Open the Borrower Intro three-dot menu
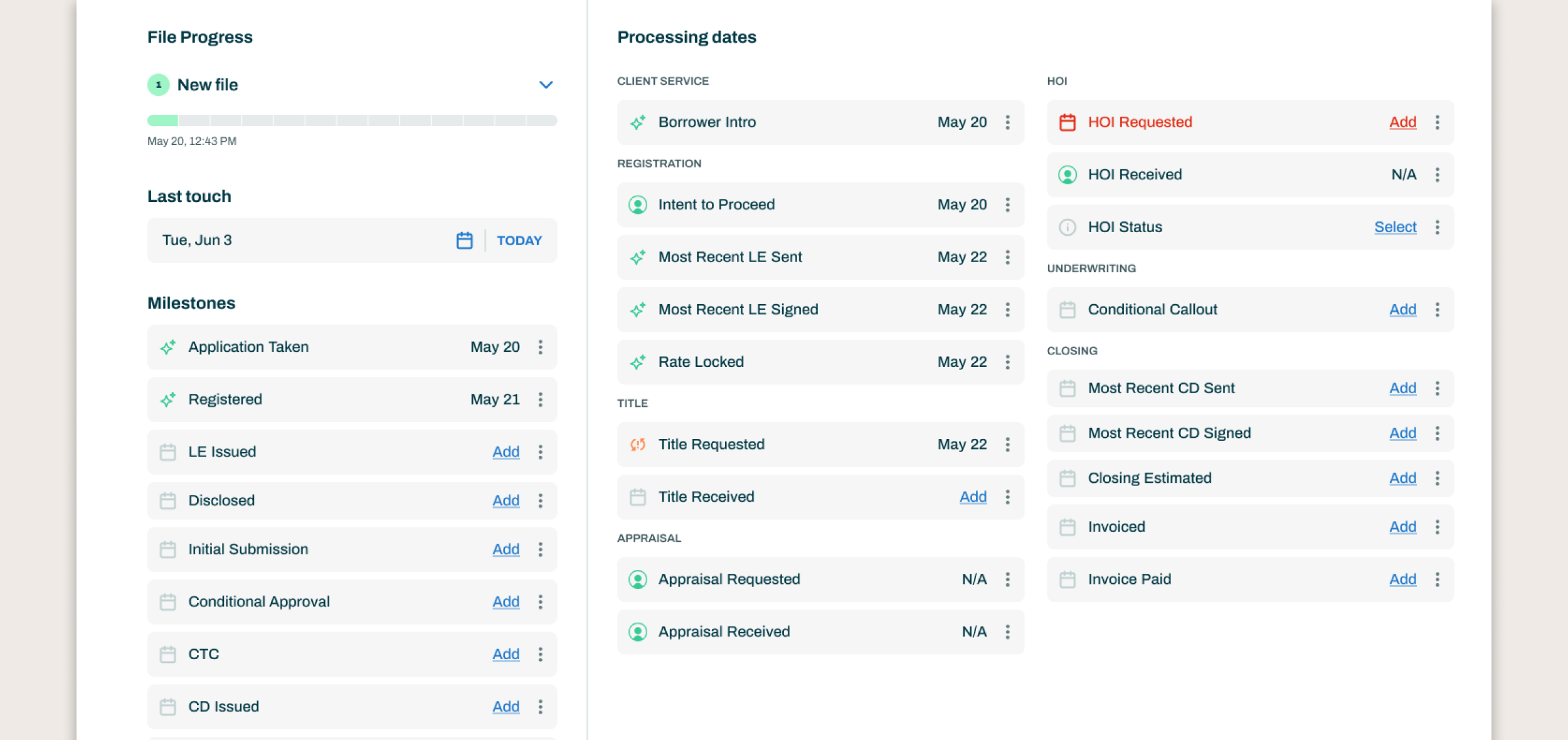 click(x=1007, y=122)
